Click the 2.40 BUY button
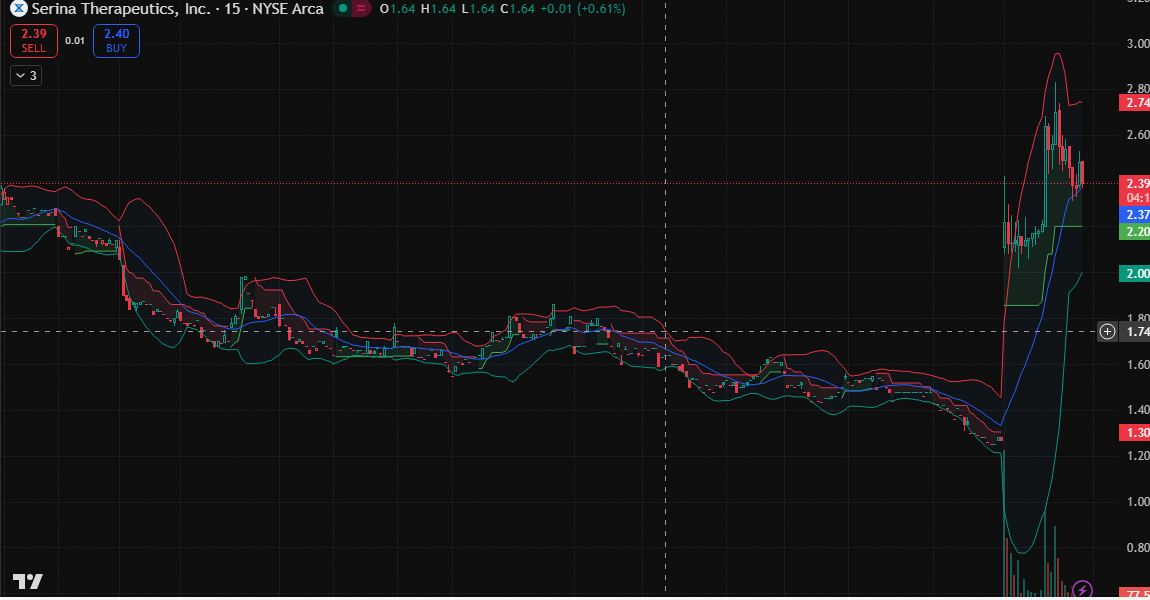The height and width of the screenshot is (600, 1150). pyautogui.click(x=117, y=40)
